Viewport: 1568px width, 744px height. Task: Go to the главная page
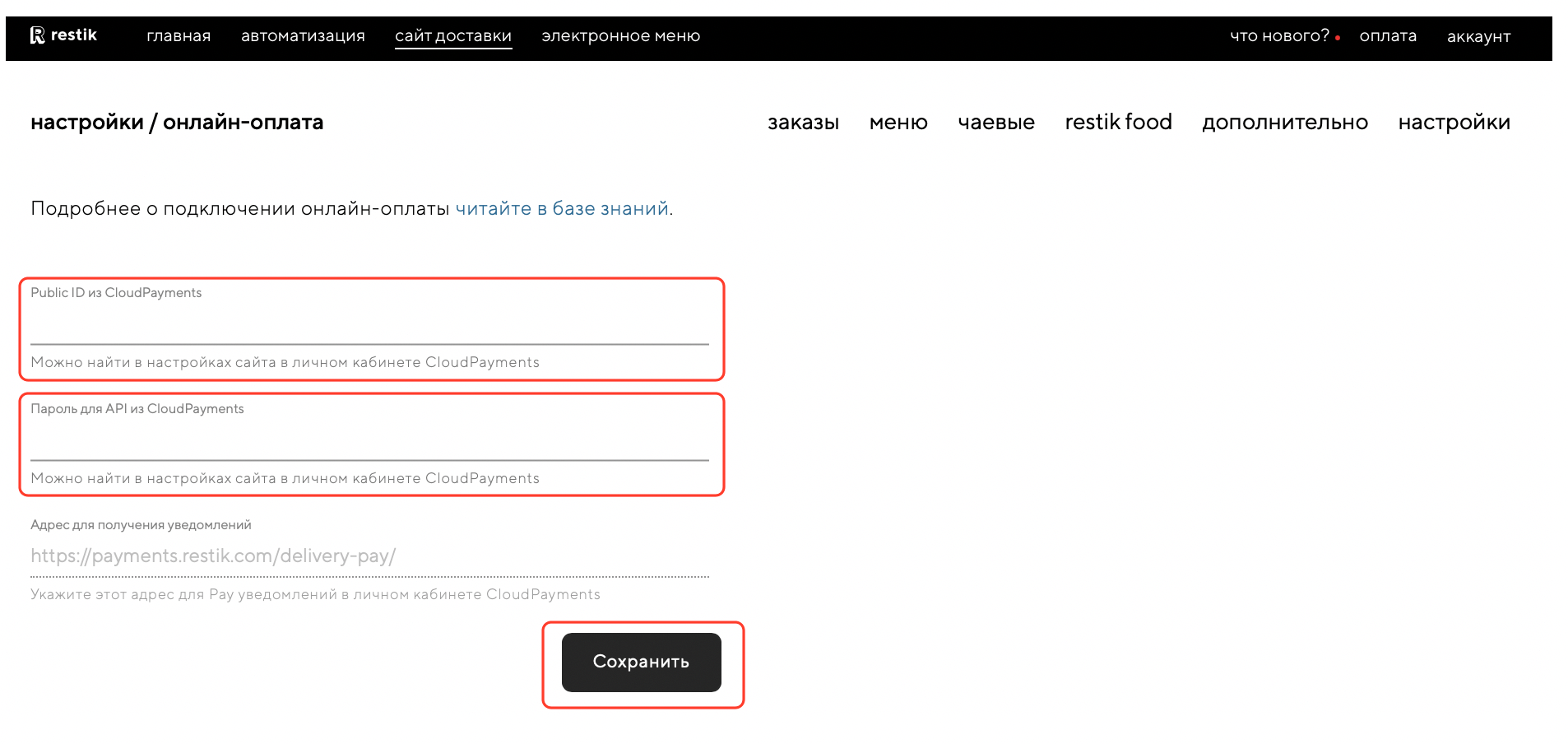pos(179,36)
